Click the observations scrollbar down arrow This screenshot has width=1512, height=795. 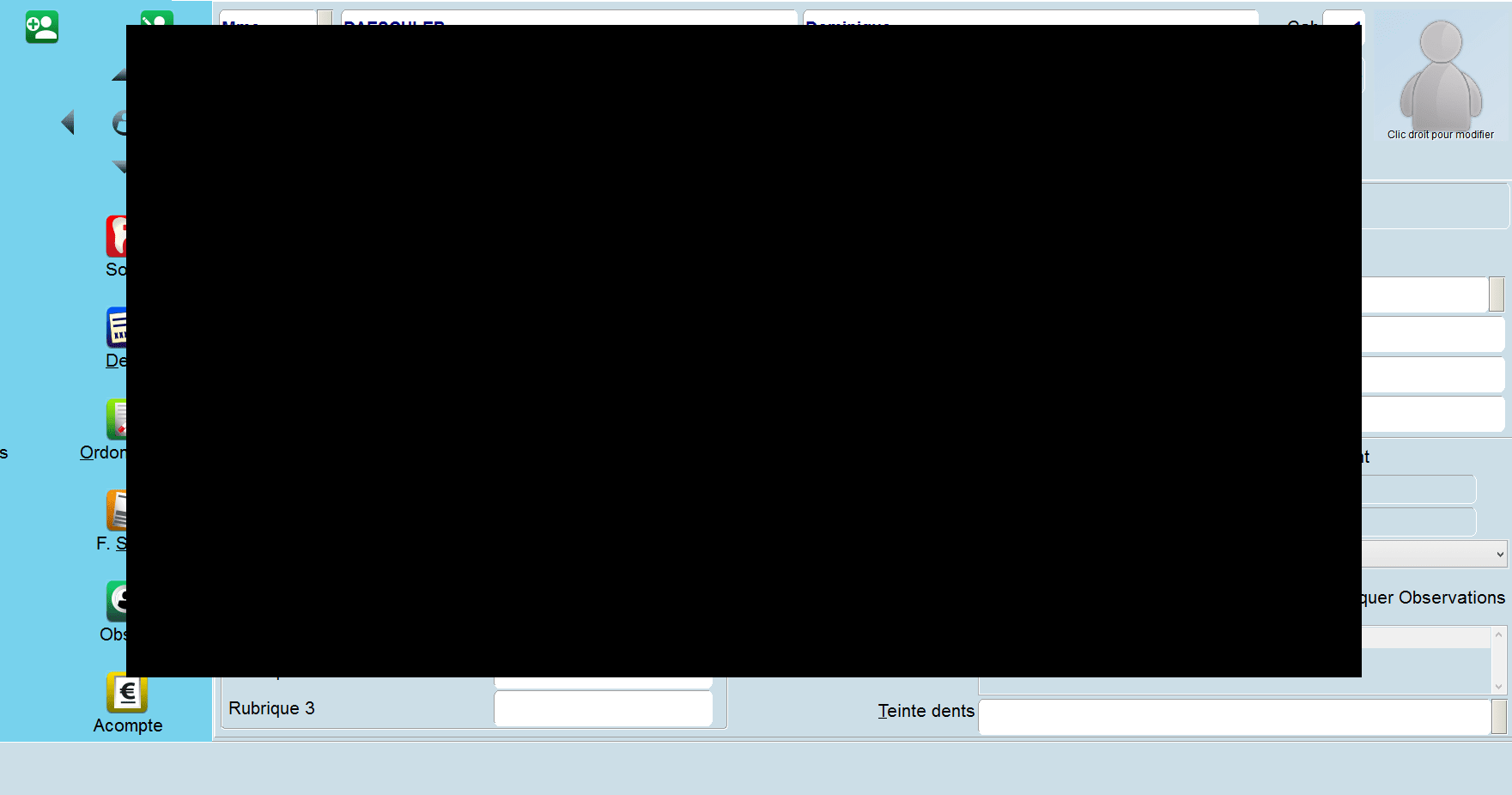click(1499, 686)
